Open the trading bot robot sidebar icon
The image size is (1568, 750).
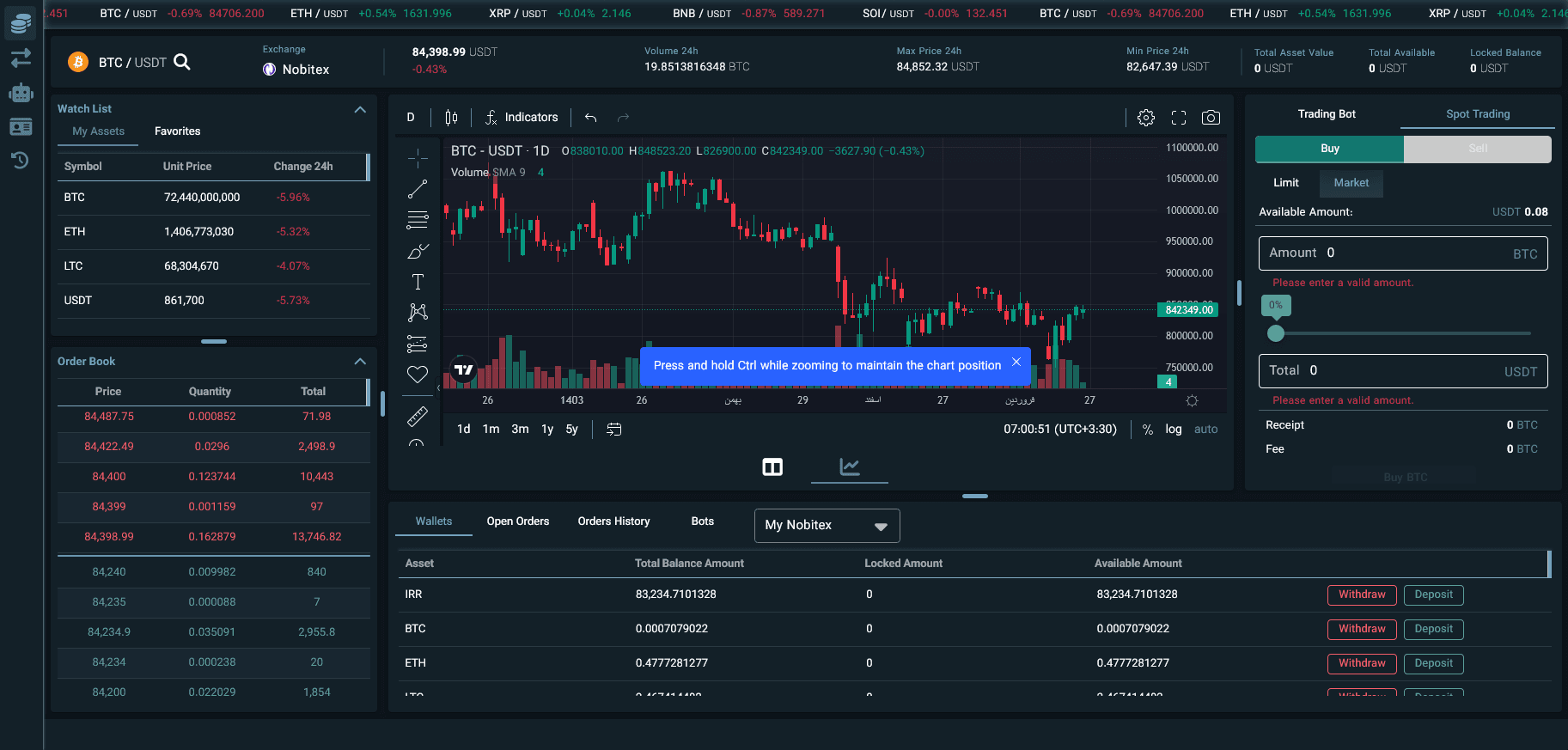(21, 93)
